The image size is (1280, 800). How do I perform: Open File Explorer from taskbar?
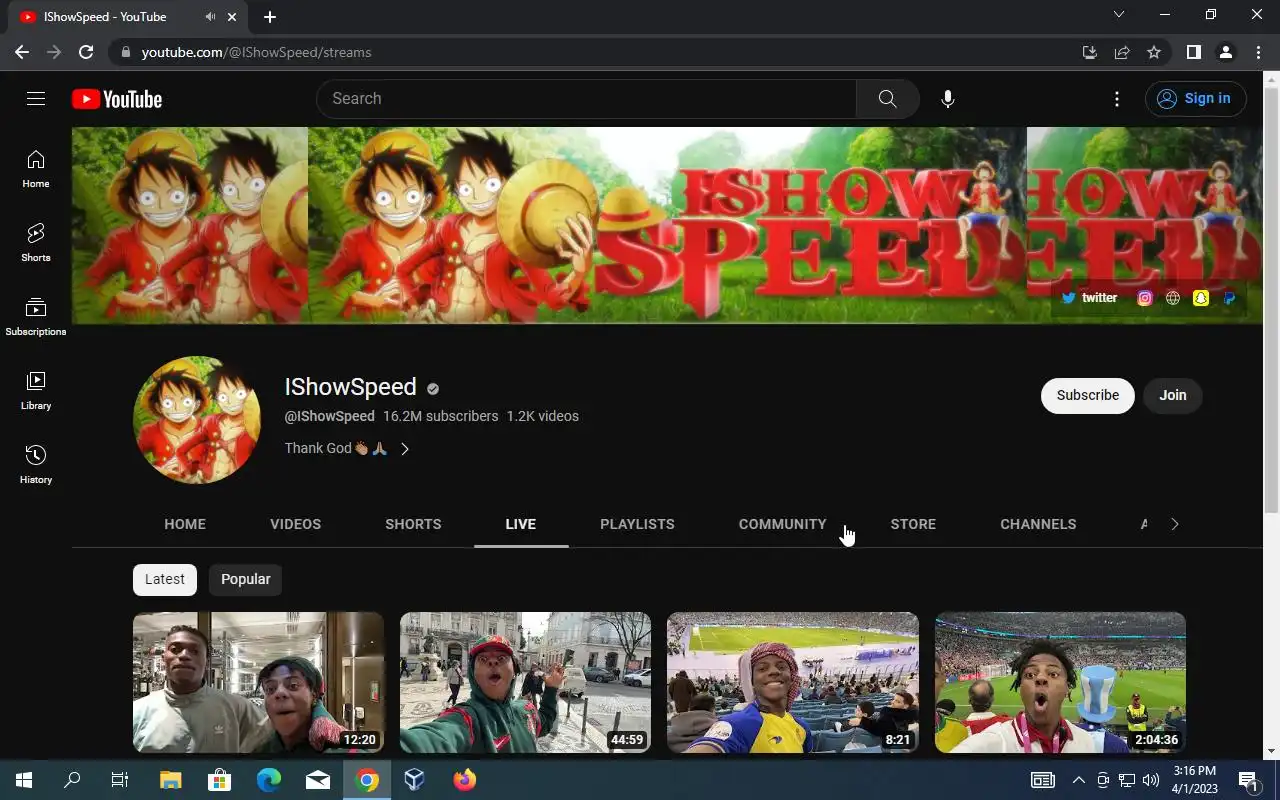[170, 780]
